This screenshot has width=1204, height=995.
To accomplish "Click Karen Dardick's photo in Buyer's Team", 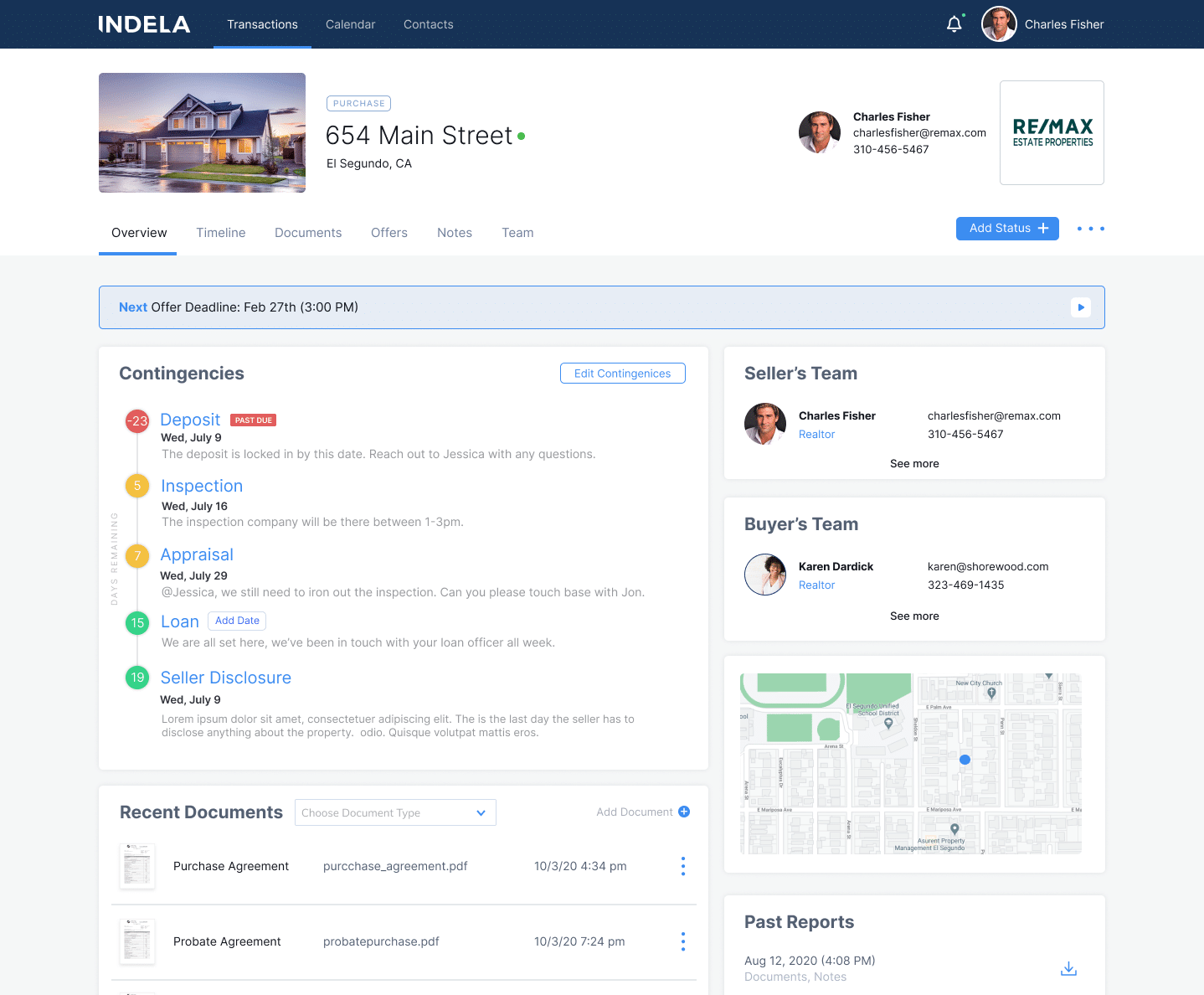I will pos(765,575).
